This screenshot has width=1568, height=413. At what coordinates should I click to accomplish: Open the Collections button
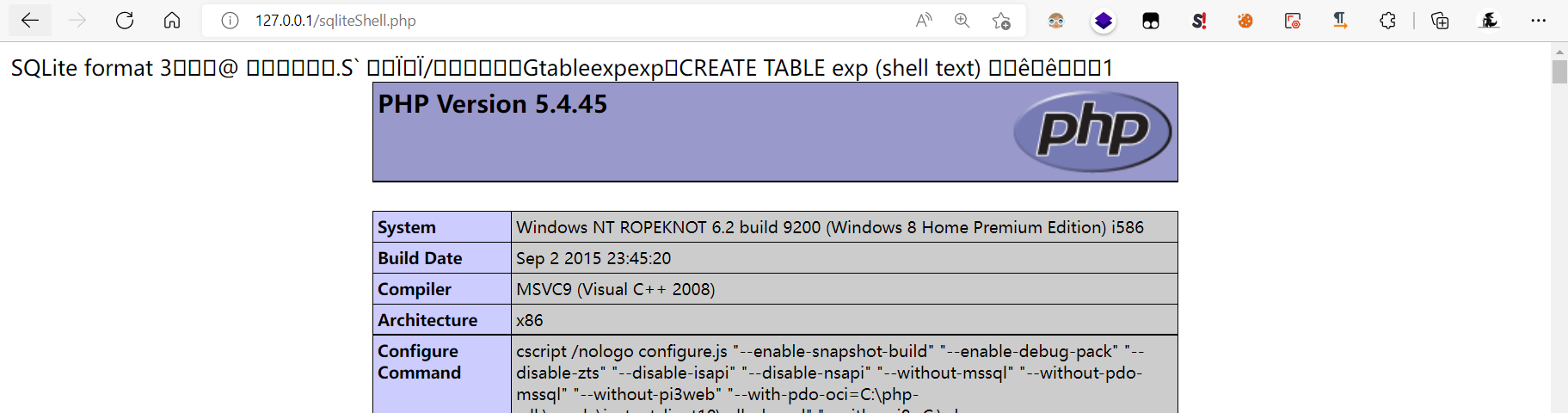click(x=1440, y=21)
